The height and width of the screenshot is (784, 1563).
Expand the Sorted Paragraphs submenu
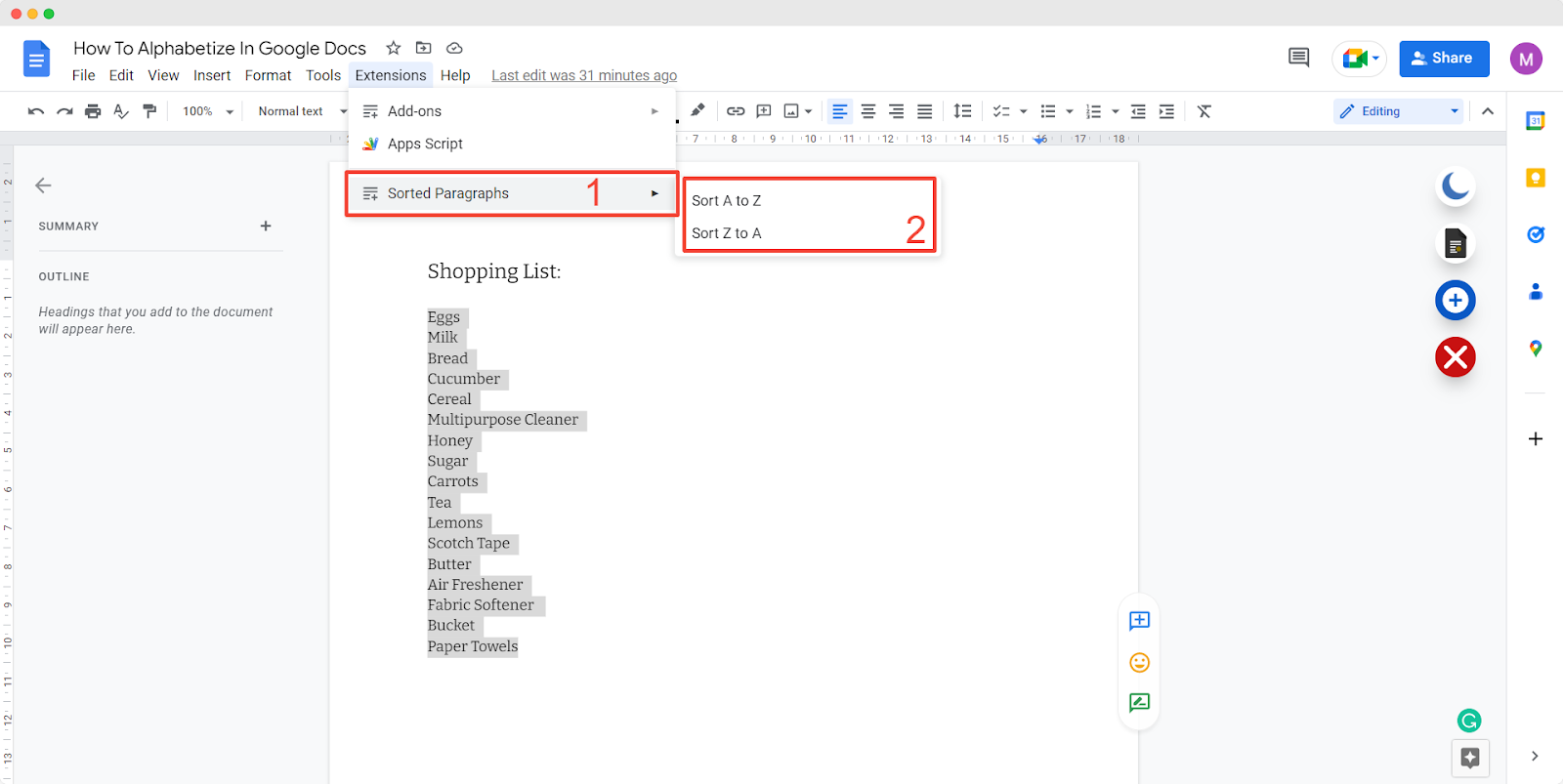[512, 193]
